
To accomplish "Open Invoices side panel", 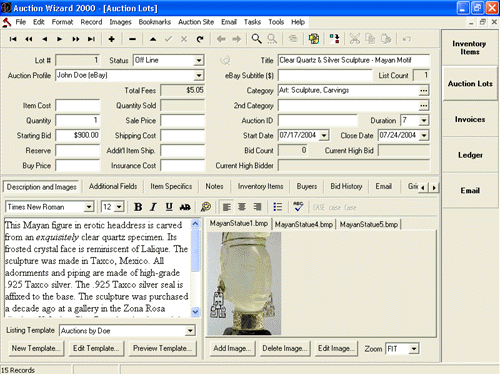I will 470,119.
